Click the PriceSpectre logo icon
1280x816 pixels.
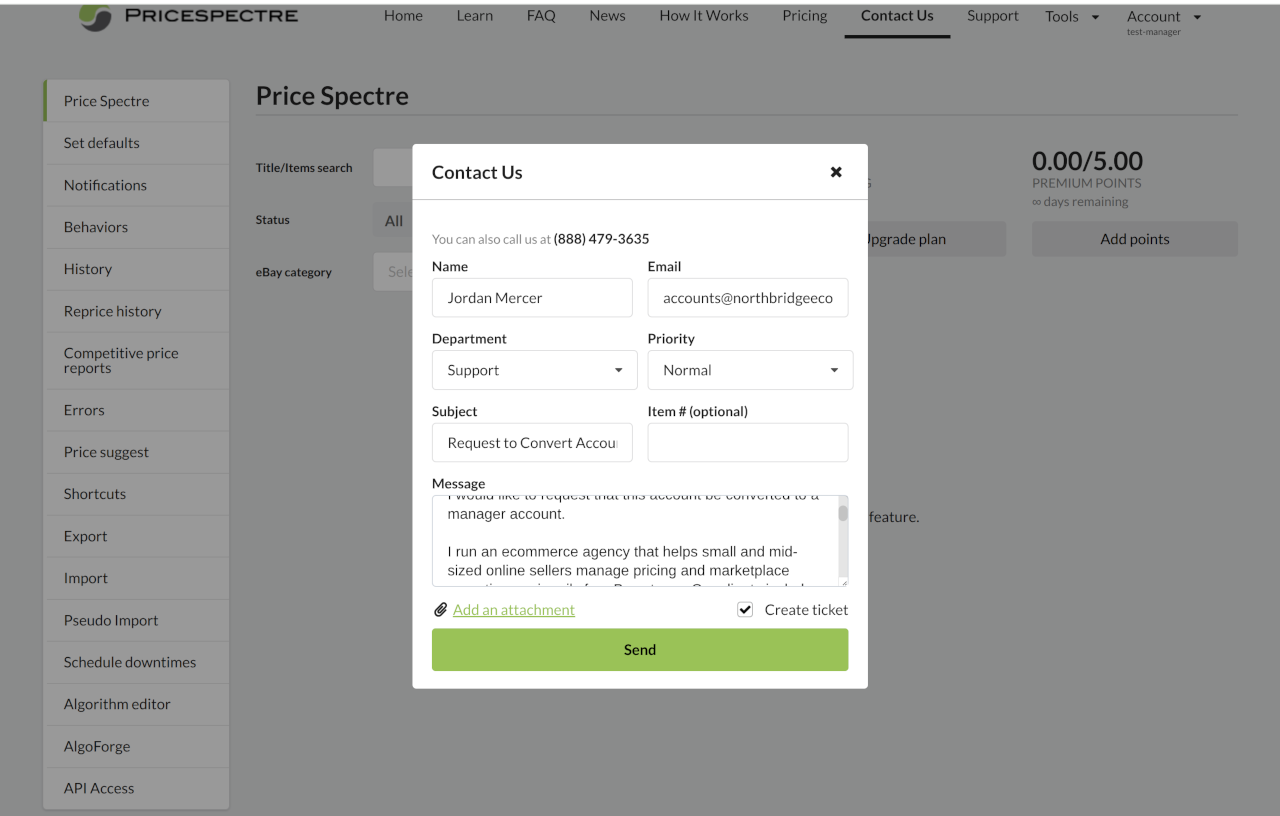95,17
